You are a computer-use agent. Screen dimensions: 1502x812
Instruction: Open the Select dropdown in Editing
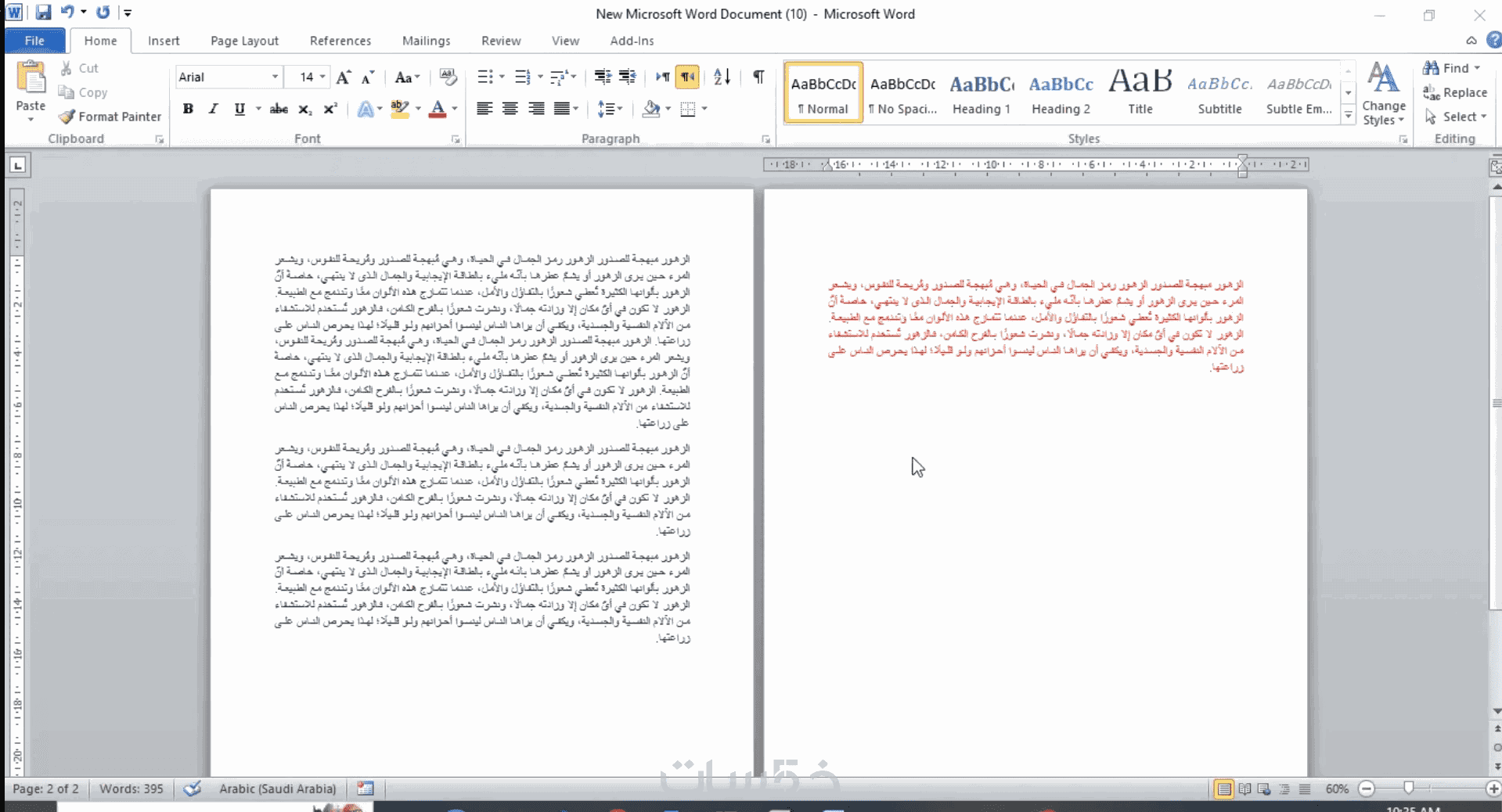(x=1456, y=117)
